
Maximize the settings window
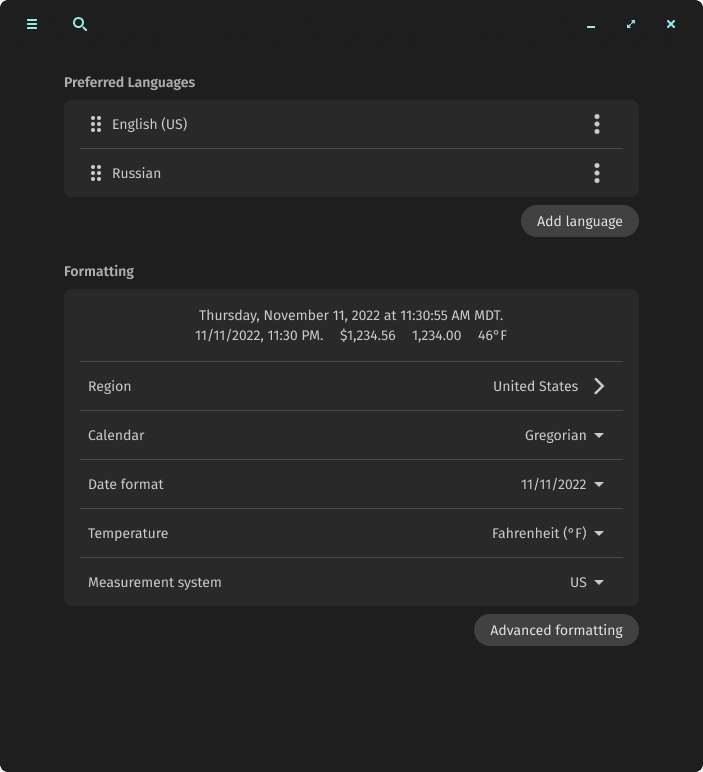631,24
